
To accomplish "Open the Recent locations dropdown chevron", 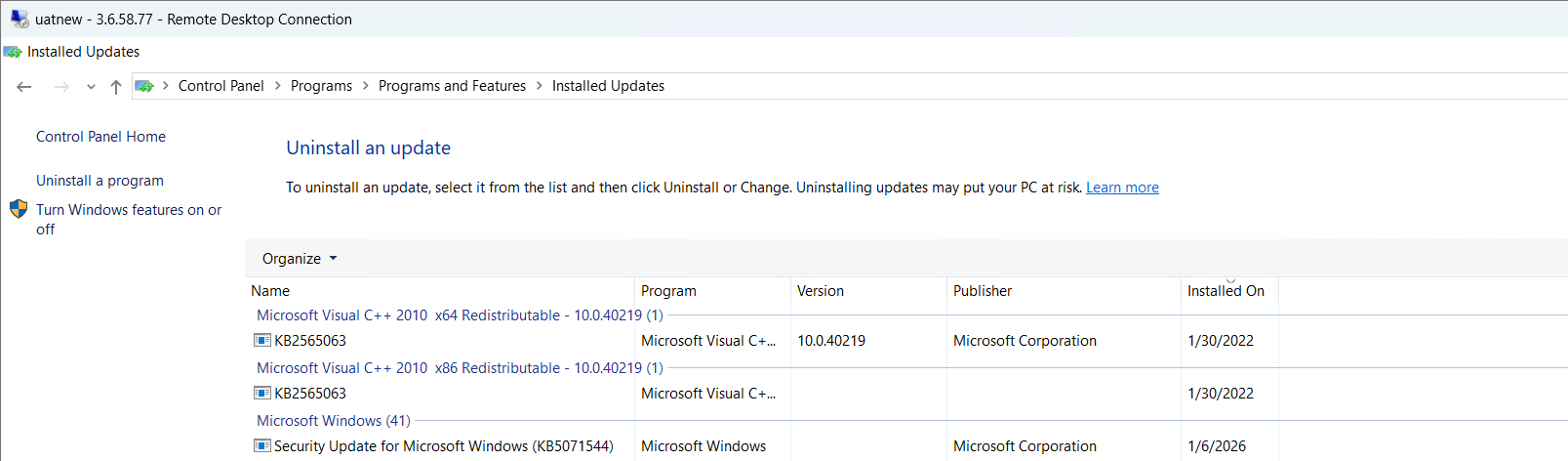I will (91, 87).
